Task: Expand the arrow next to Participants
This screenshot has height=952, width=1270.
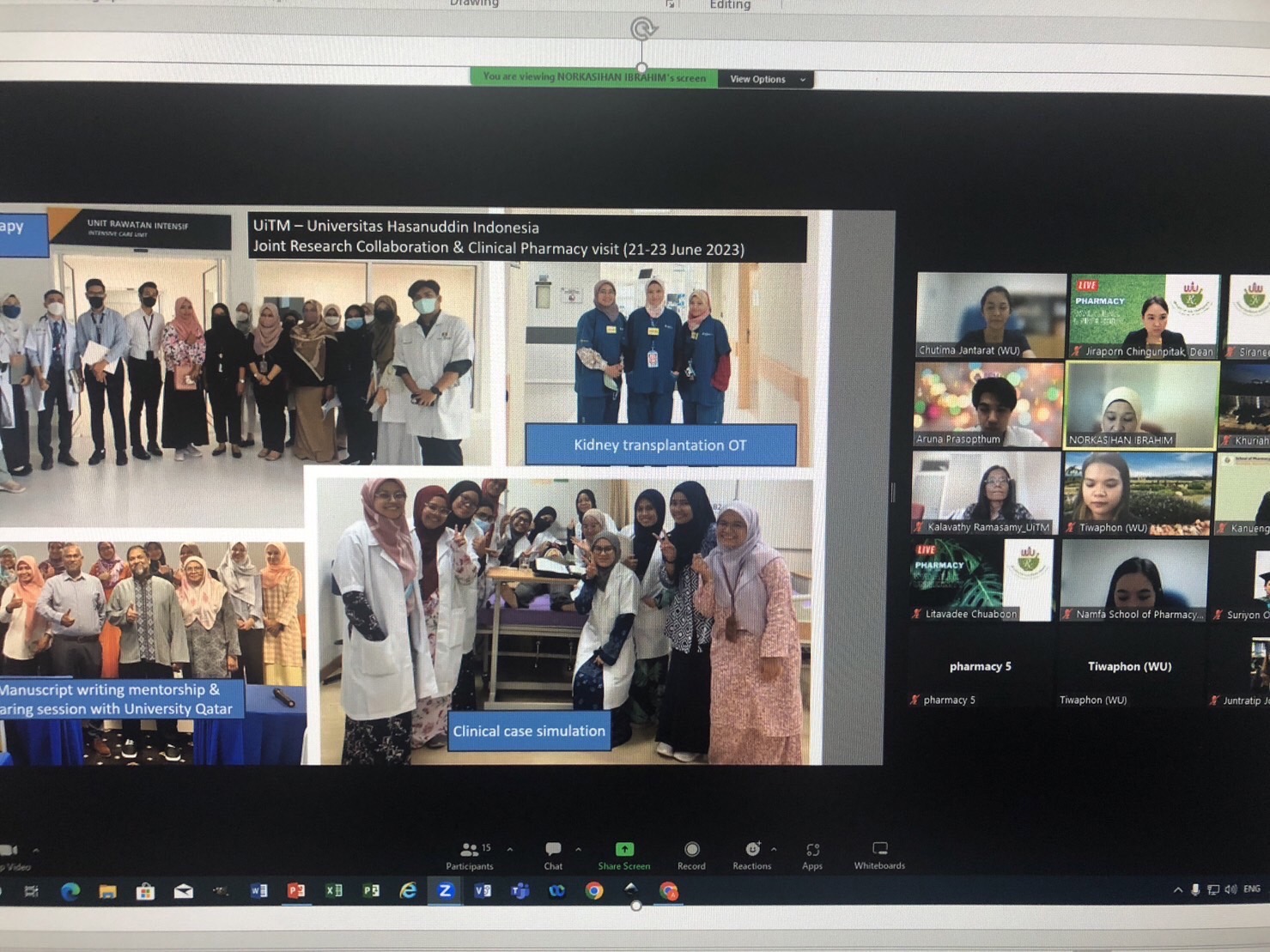Action: click(x=510, y=850)
